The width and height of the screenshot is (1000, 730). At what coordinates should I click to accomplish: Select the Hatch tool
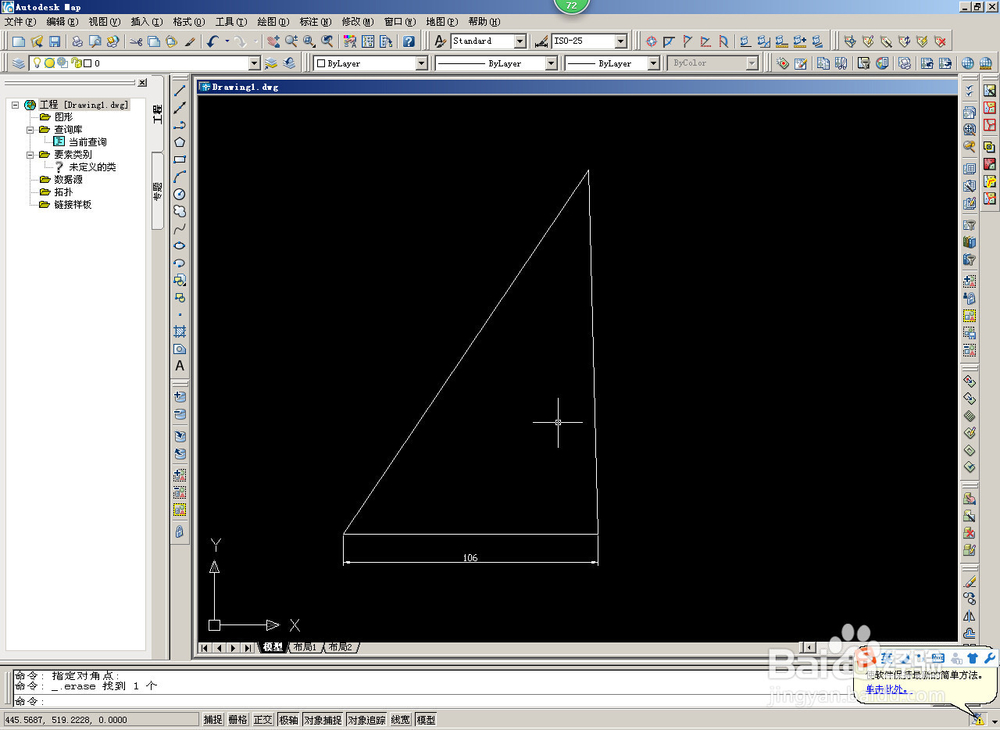point(180,332)
